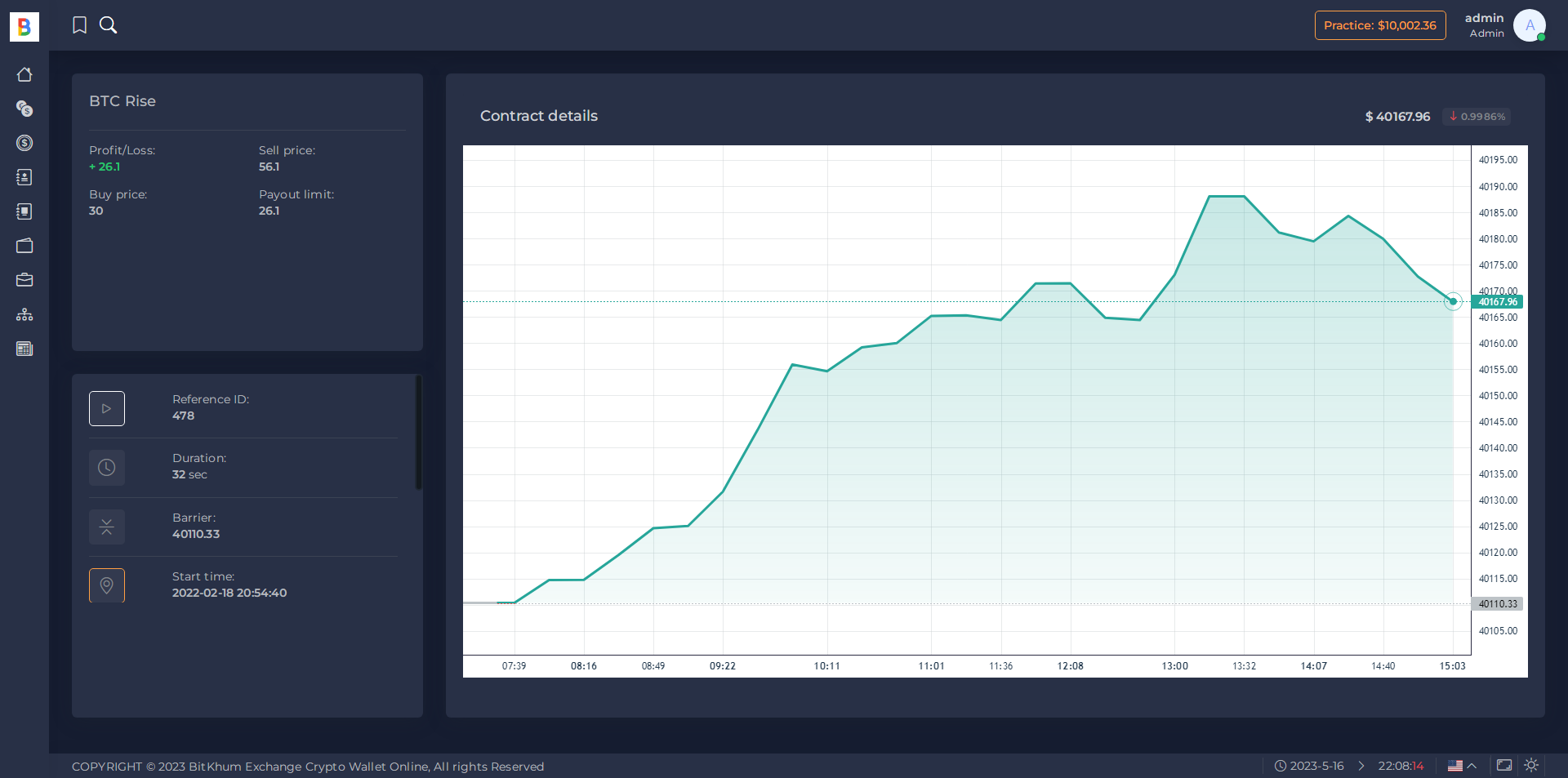Open the US flag language selector
1568x778 pixels.
point(1462,766)
